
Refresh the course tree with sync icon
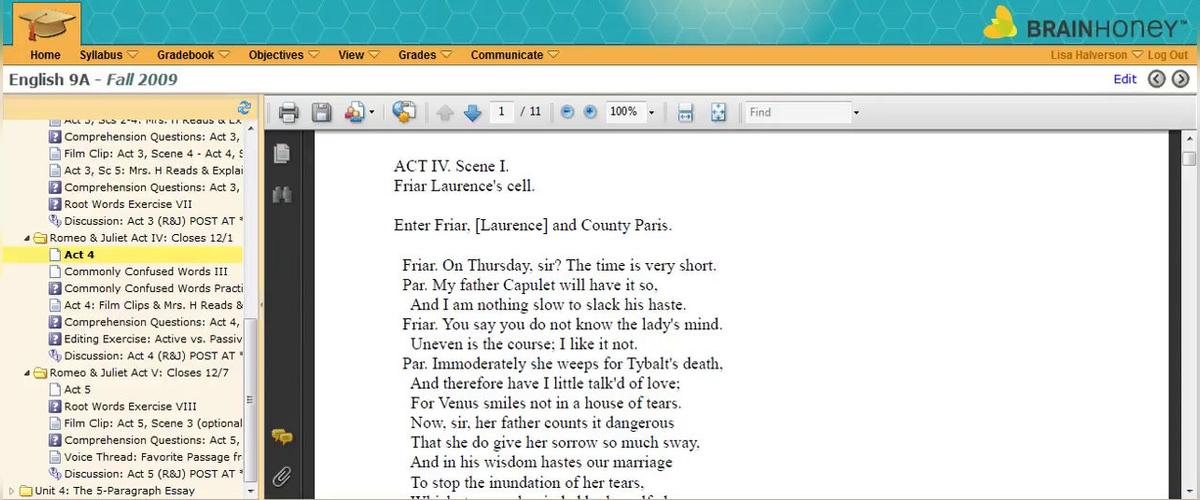(244, 107)
